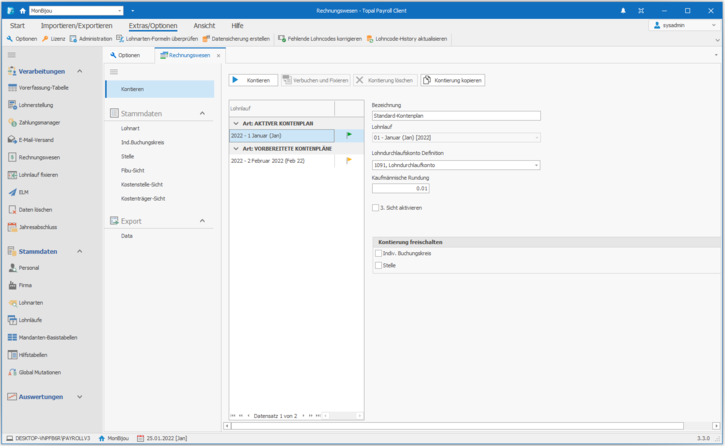Open Global Mutationen in sidebar
This screenshot has height=446, width=725.
pos(40,372)
